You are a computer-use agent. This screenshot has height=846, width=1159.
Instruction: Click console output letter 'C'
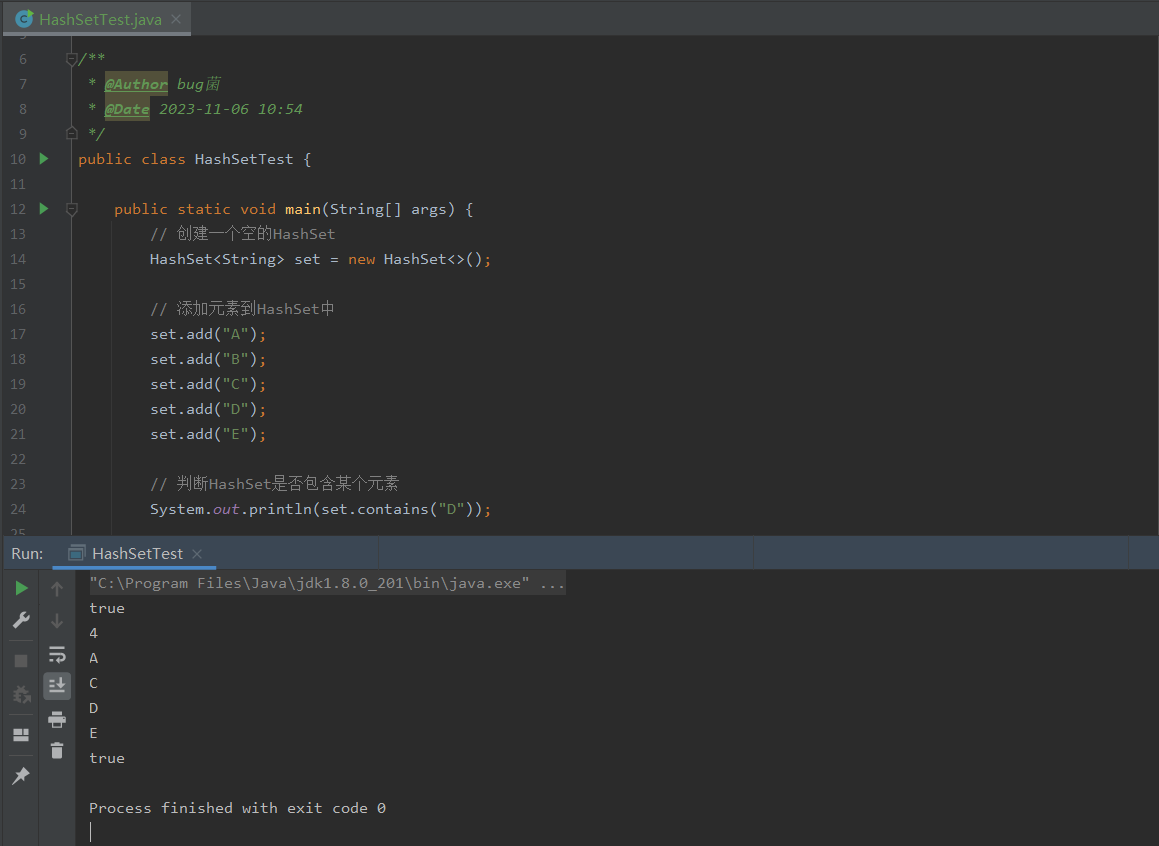(93, 683)
